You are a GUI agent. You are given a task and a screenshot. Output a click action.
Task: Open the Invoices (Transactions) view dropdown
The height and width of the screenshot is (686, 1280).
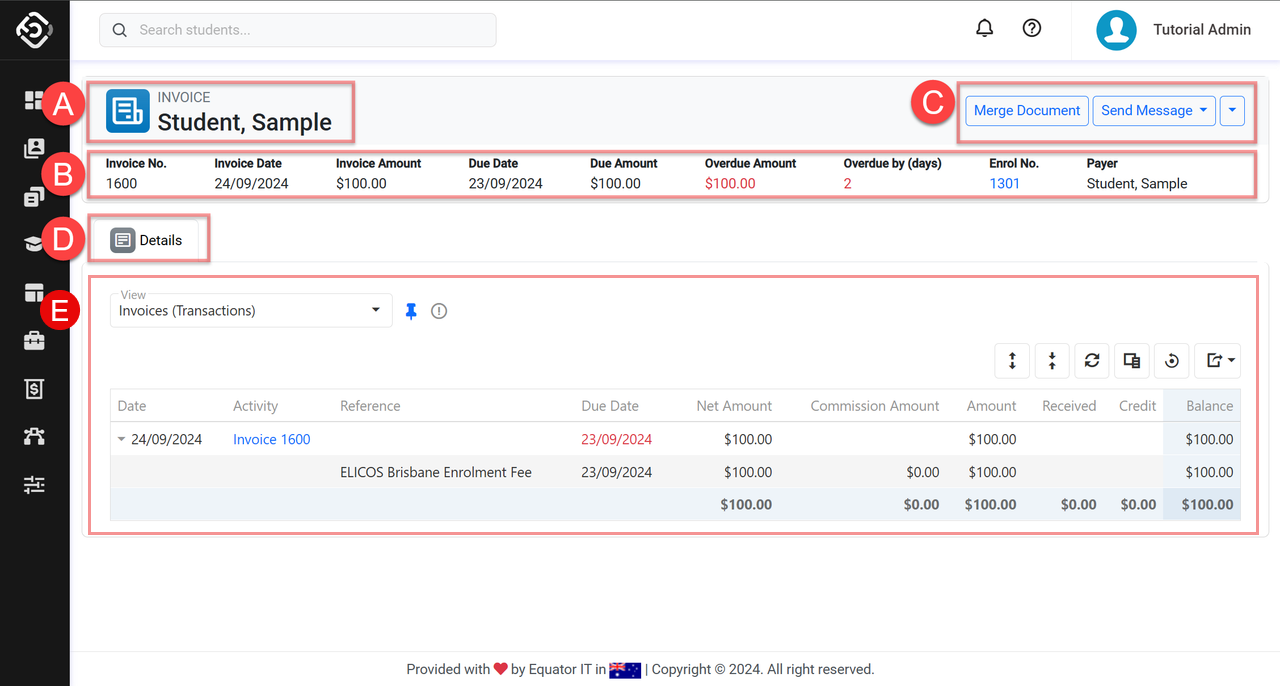coord(250,311)
